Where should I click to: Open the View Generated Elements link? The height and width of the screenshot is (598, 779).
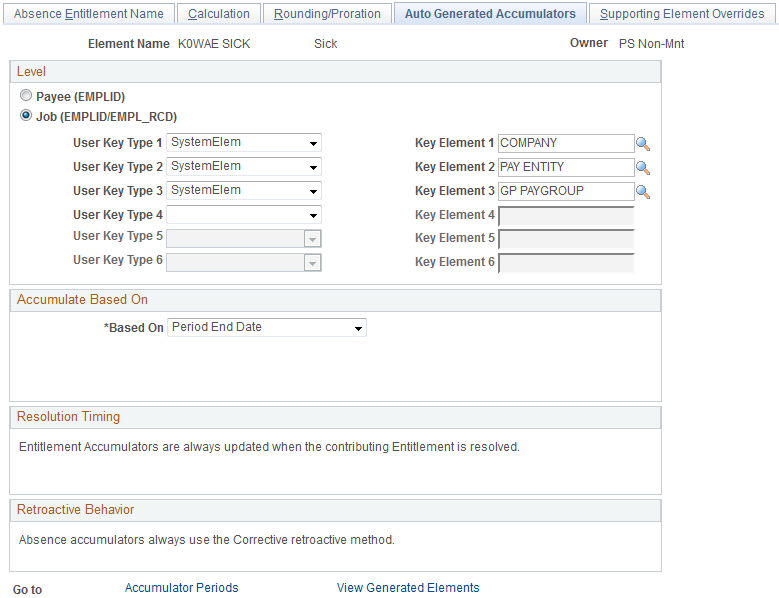coord(408,588)
